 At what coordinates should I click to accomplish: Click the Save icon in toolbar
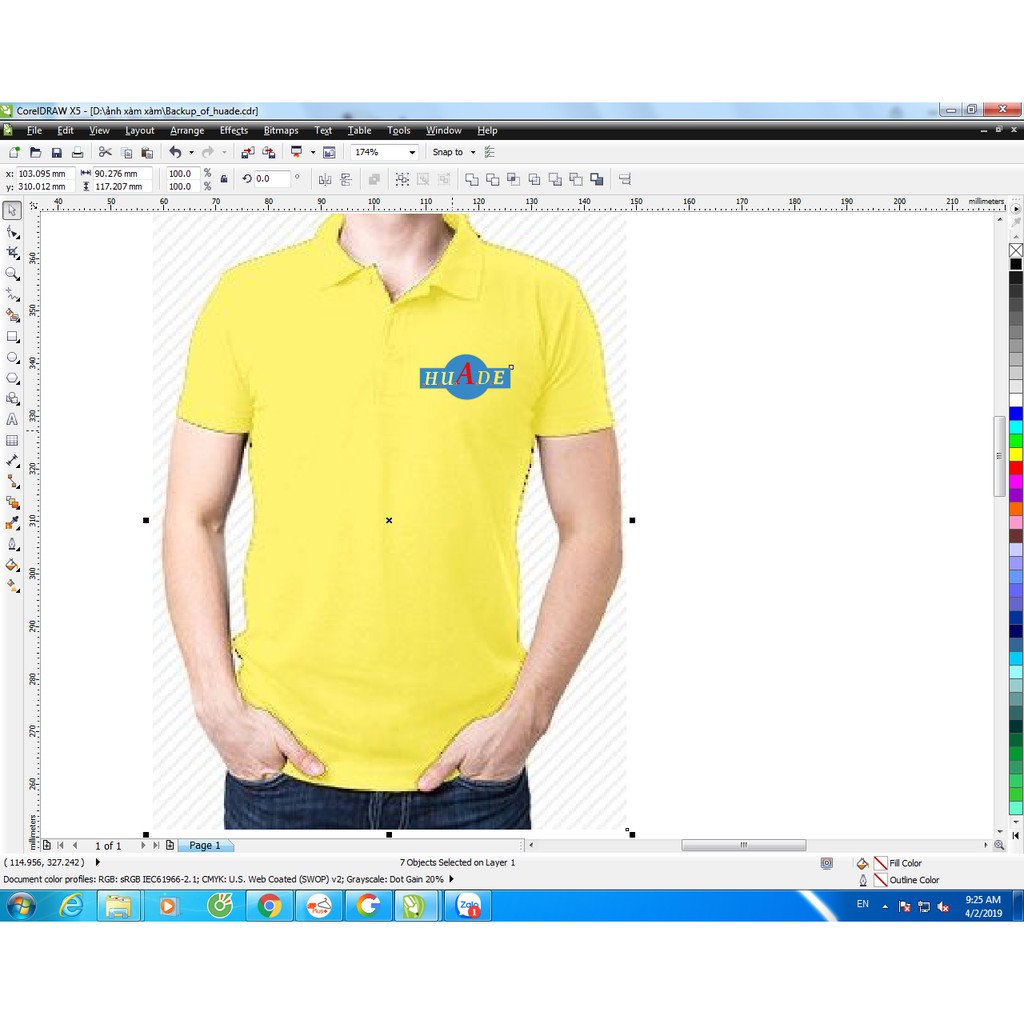56,152
